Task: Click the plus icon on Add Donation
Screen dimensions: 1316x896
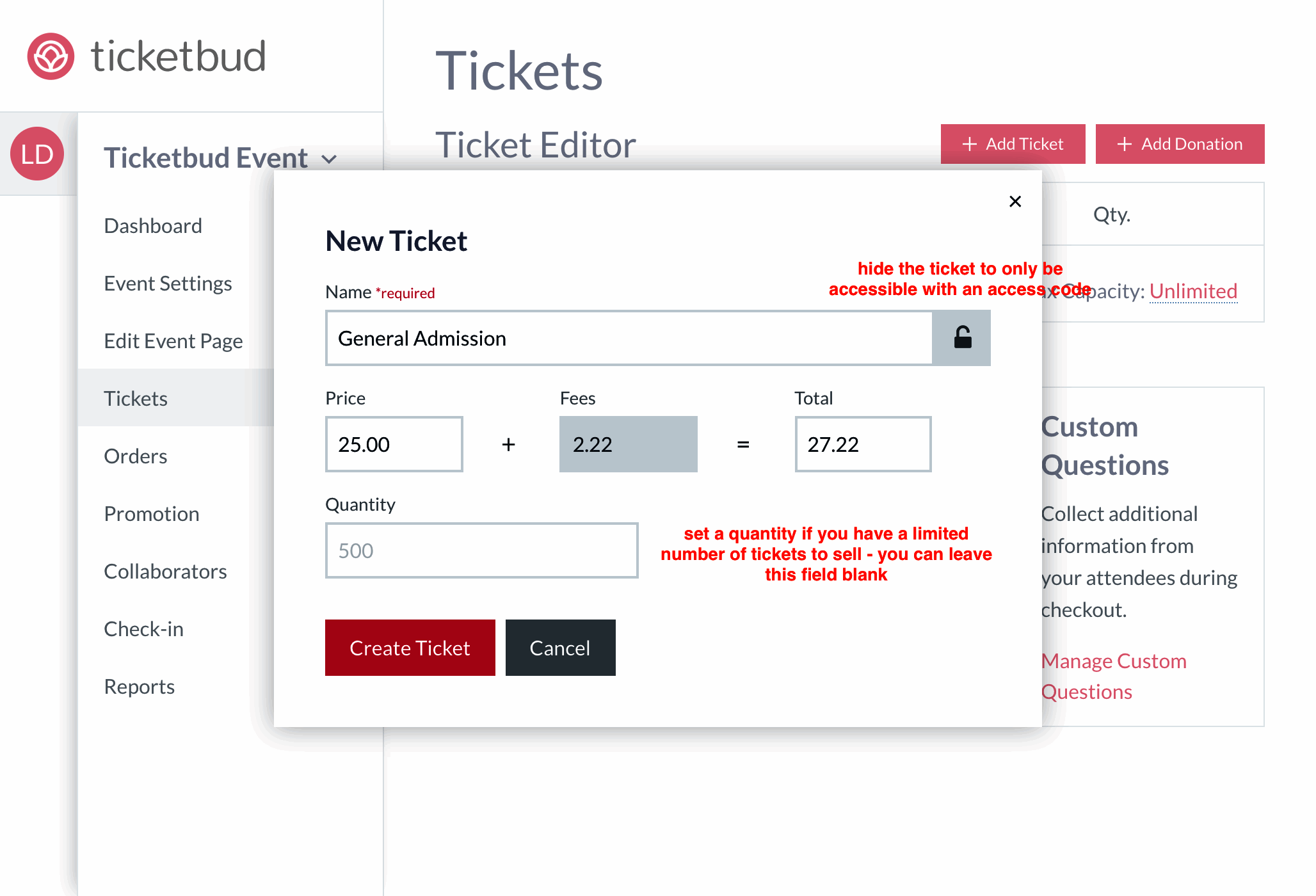Action: point(1124,143)
